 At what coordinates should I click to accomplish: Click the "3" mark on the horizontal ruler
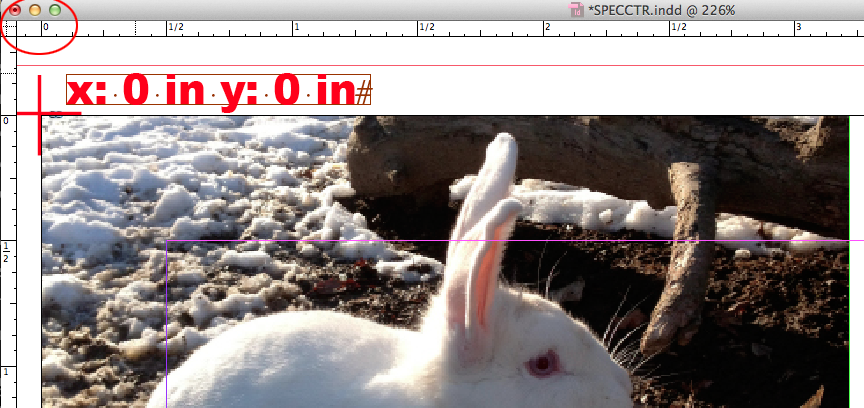797,26
